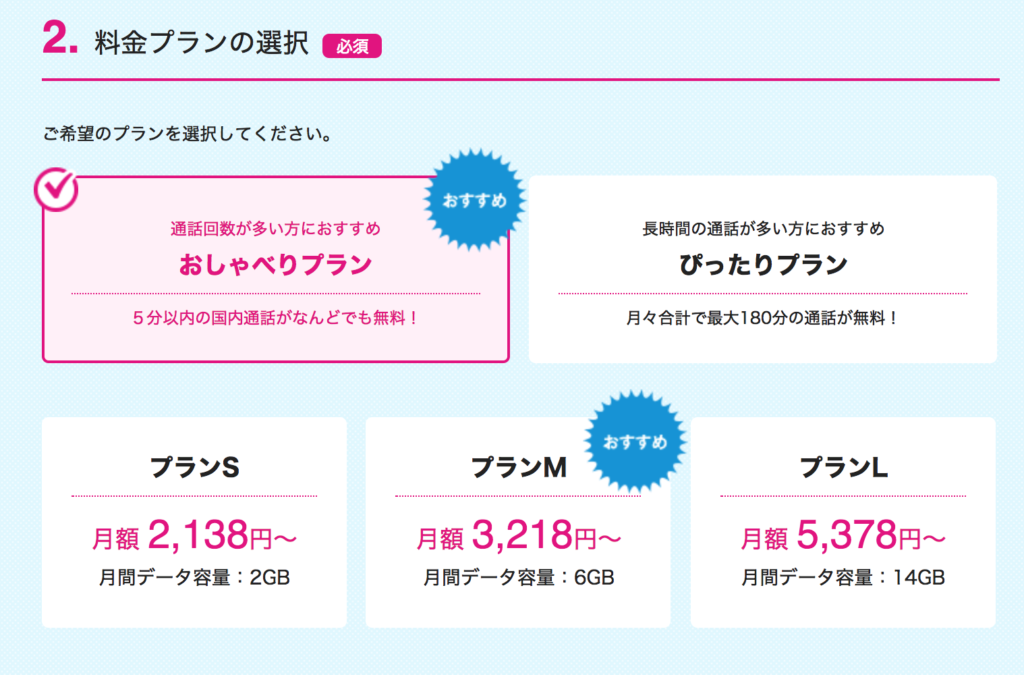Click the blue おすすめ badge on プランM

(x=635, y=442)
